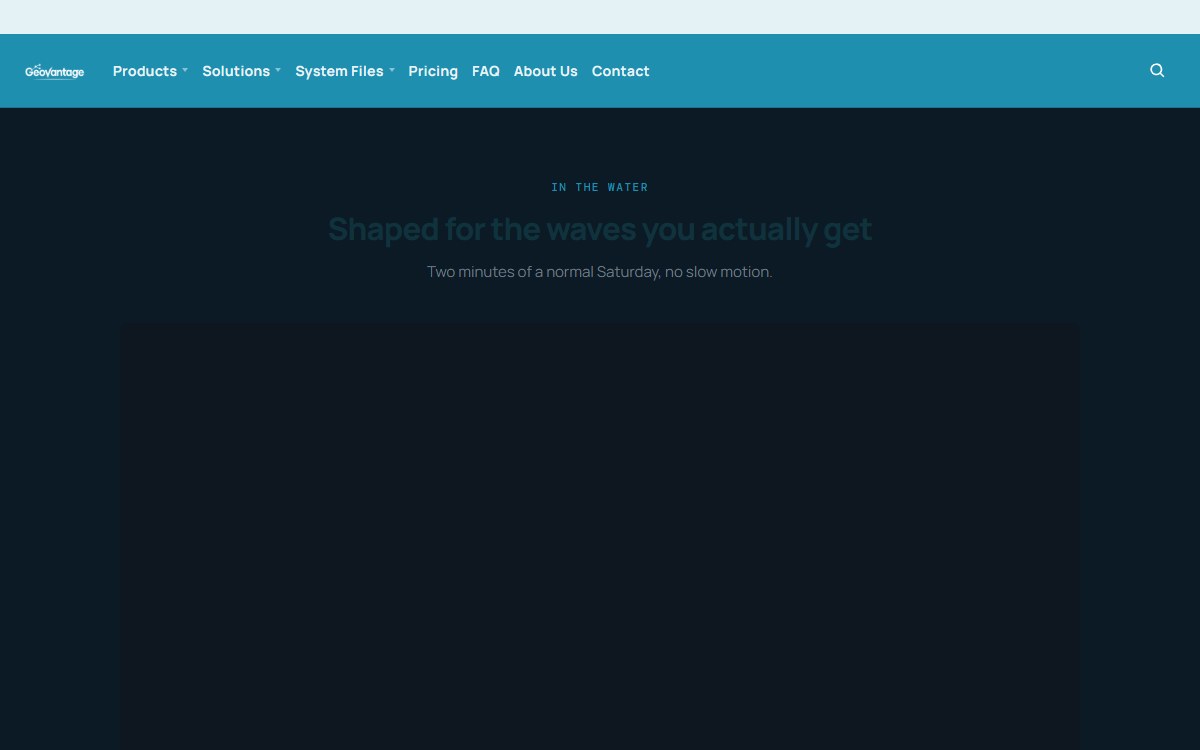Click the dark video panel
The image size is (1200, 750).
pyautogui.click(x=600, y=536)
